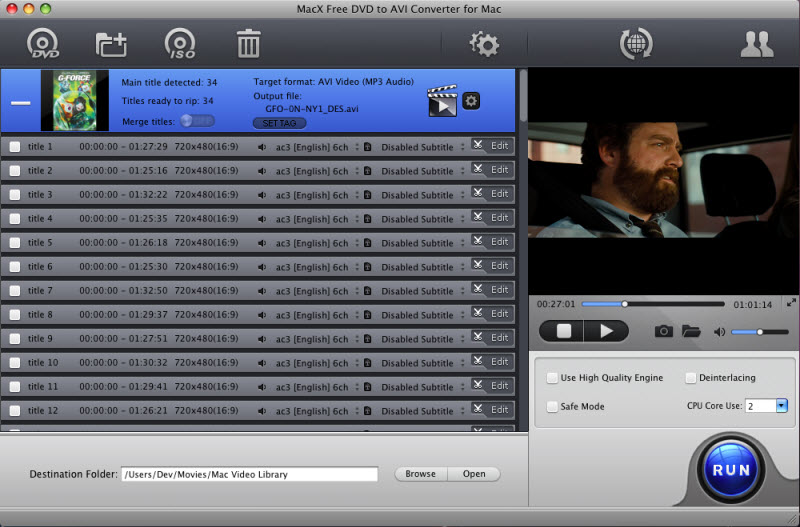Open settings via the toolbar gear icon
This screenshot has height=527, width=800.
[x=484, y=44]
